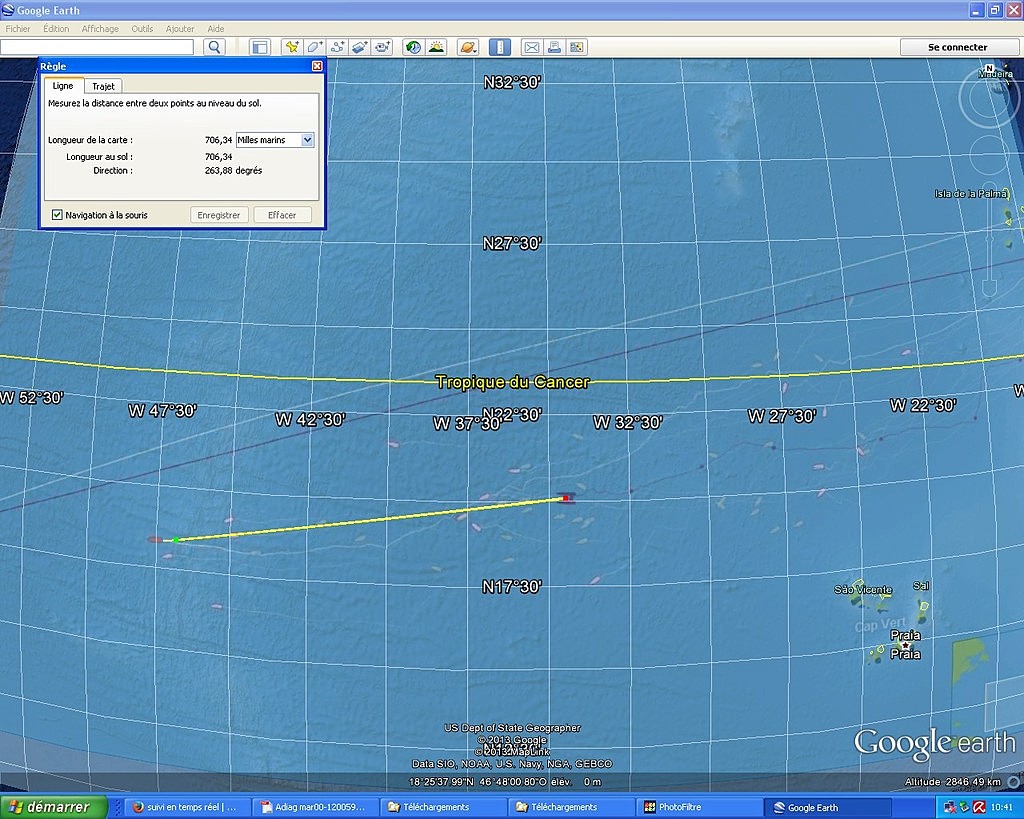
Task: Click the email envelope icon
Action: [531, 47]
